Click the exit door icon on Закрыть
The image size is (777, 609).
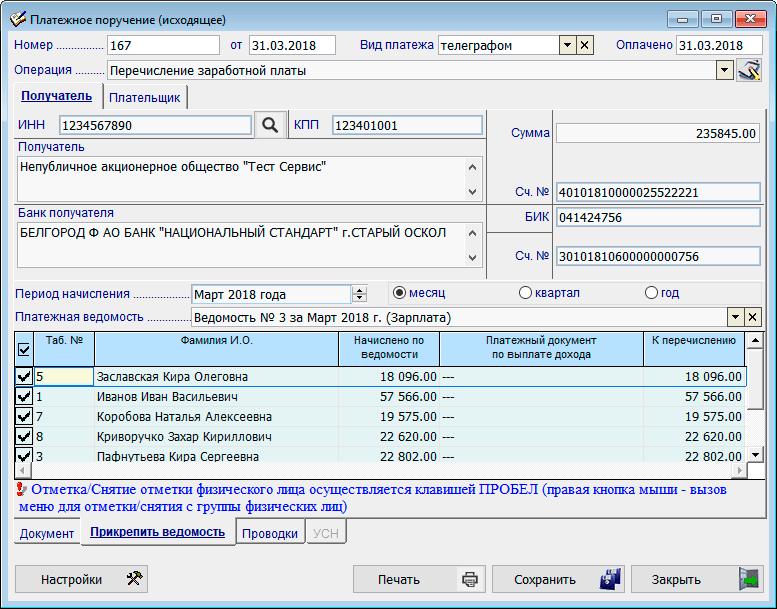click(x=749, y=579)
